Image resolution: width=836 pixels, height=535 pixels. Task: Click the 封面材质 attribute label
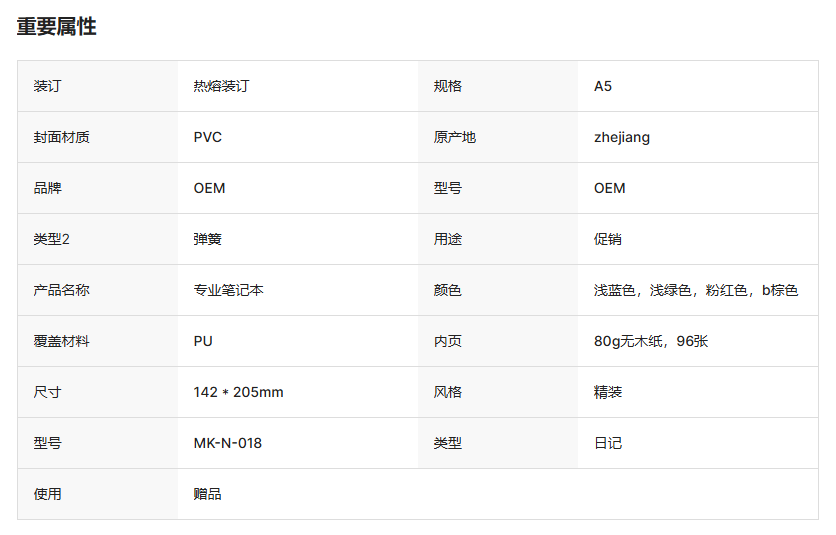[61, 137]
